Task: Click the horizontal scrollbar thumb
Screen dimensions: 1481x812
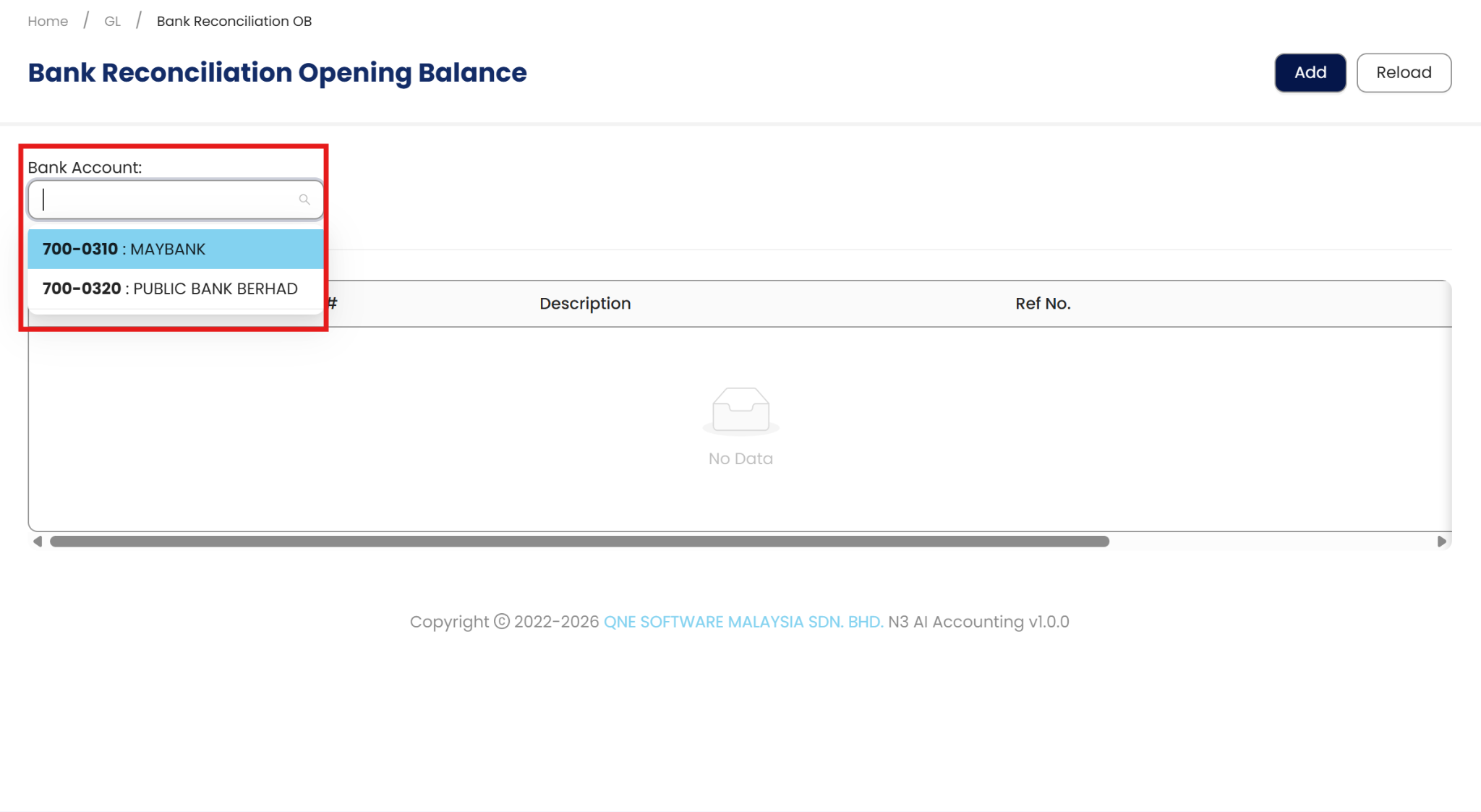Action: [579, 542]
